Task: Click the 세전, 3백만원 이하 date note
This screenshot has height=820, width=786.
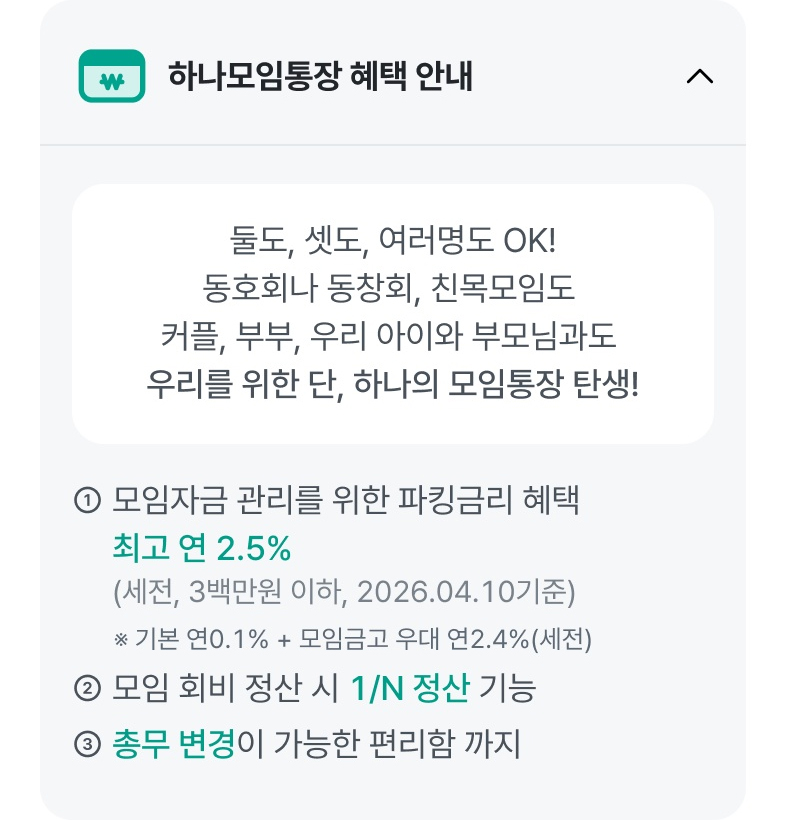Action: (x=344, y=592)
